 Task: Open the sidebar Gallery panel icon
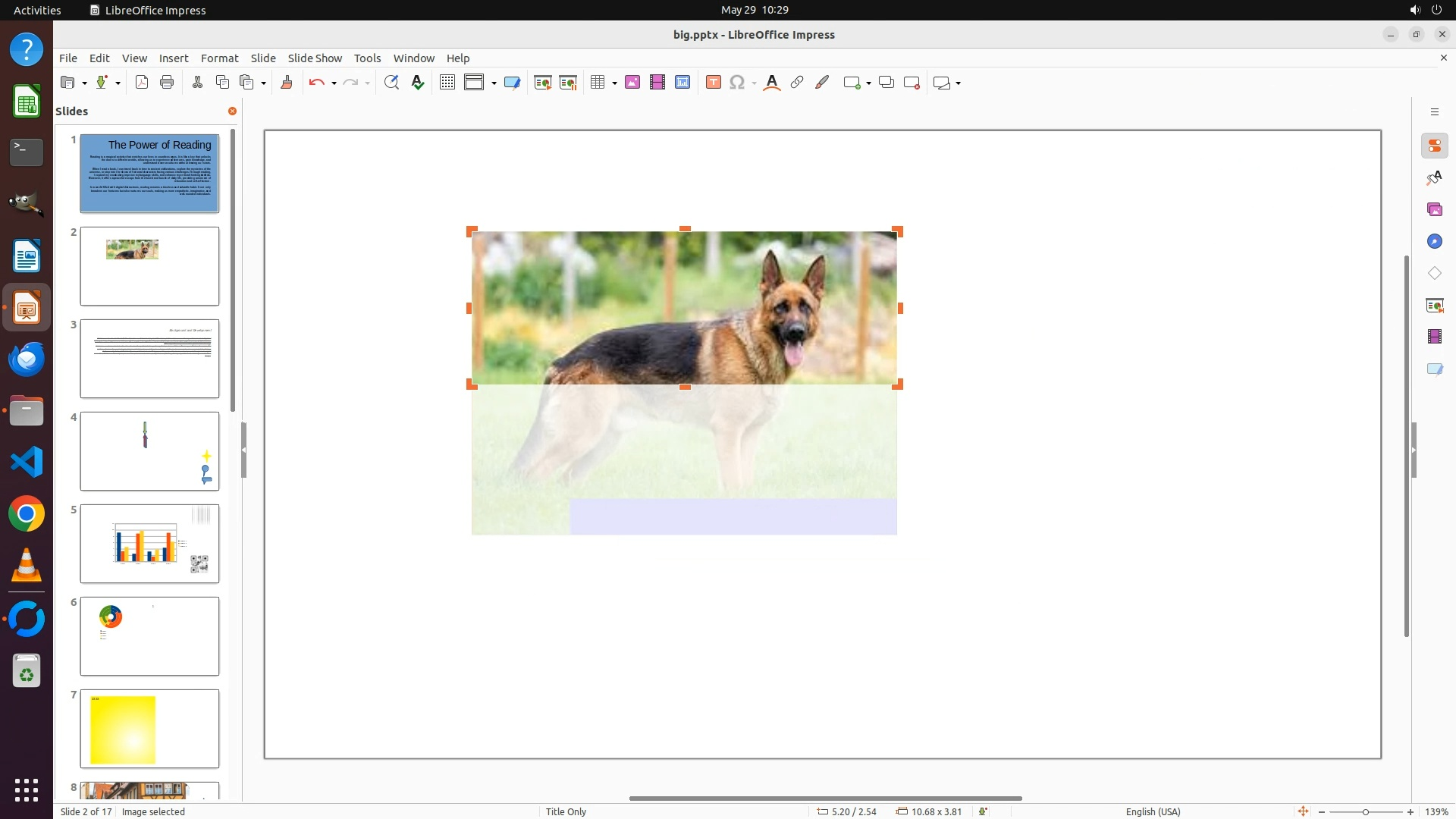click(x=1434, y=210)
